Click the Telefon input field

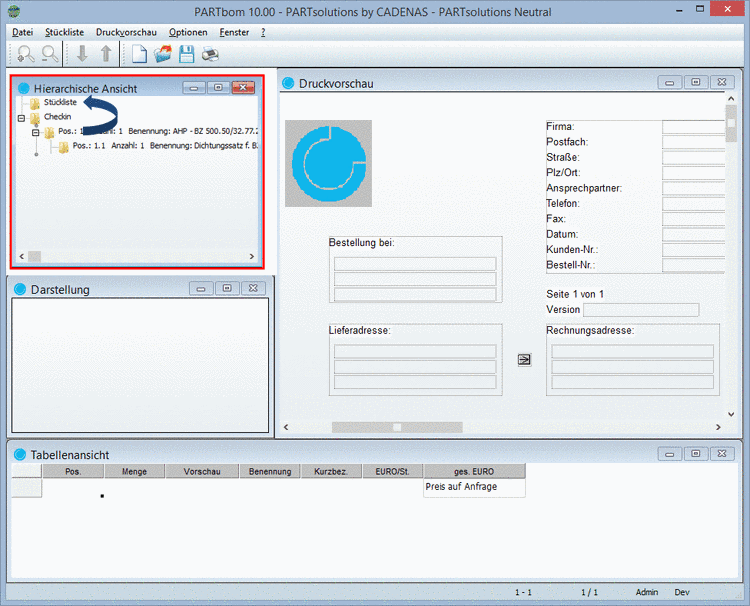pos(694,203)
